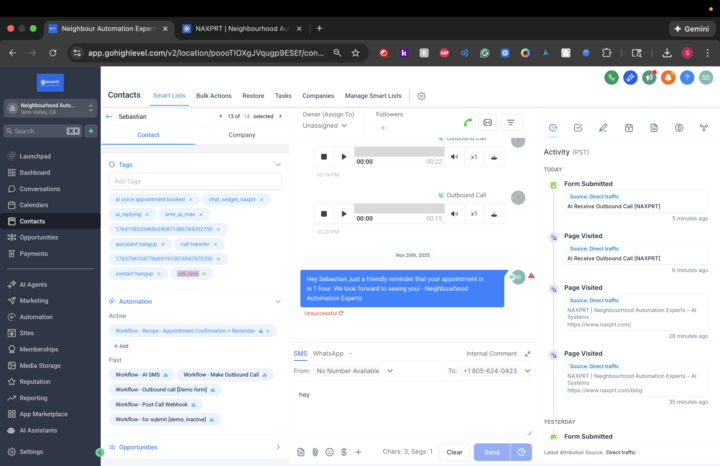Click the email envelope icon in conversation header
720x466 pixels.
488,123
